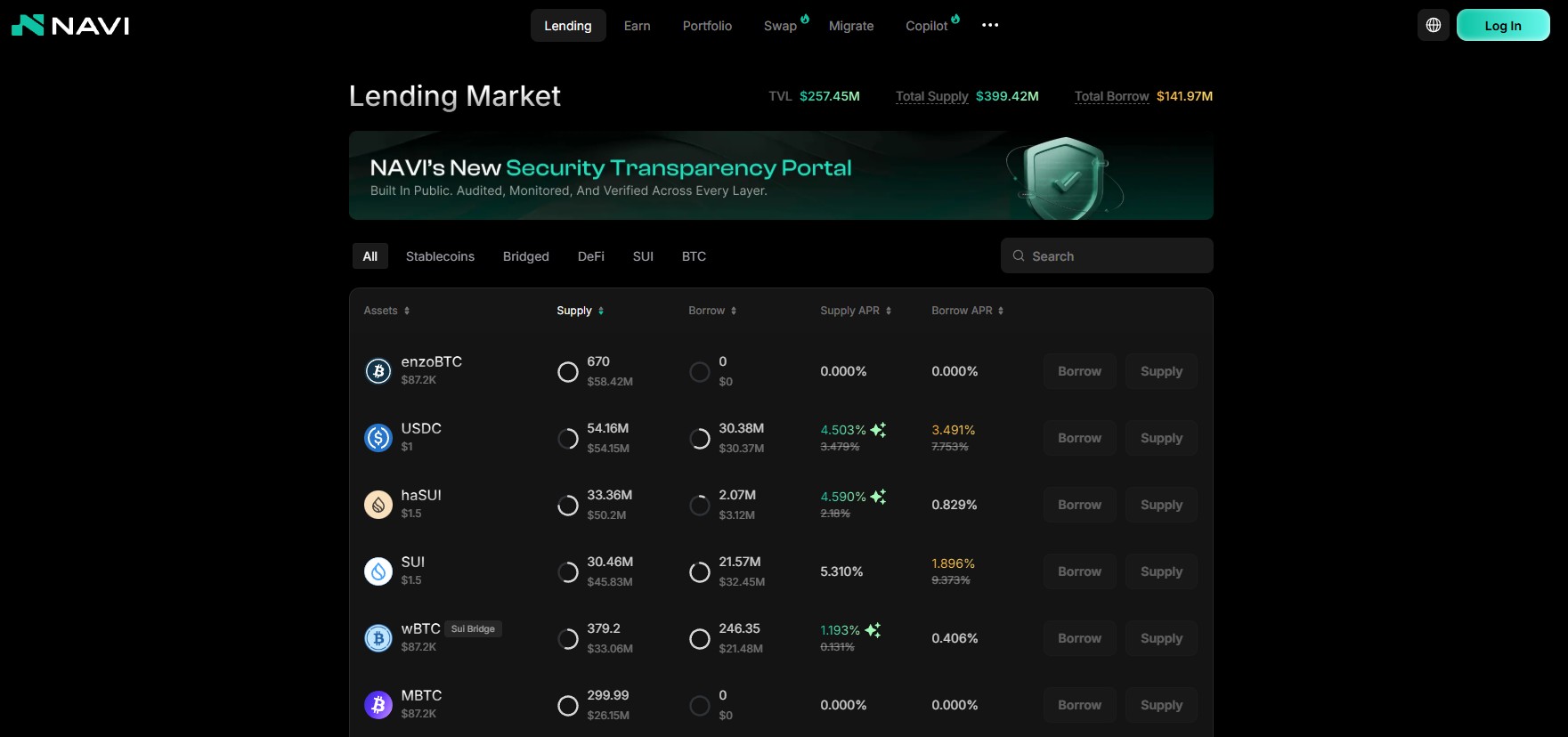Click the enzoBTC supply utilization ring
Viewport: 1568px width, 737px height.
(568, 371)
